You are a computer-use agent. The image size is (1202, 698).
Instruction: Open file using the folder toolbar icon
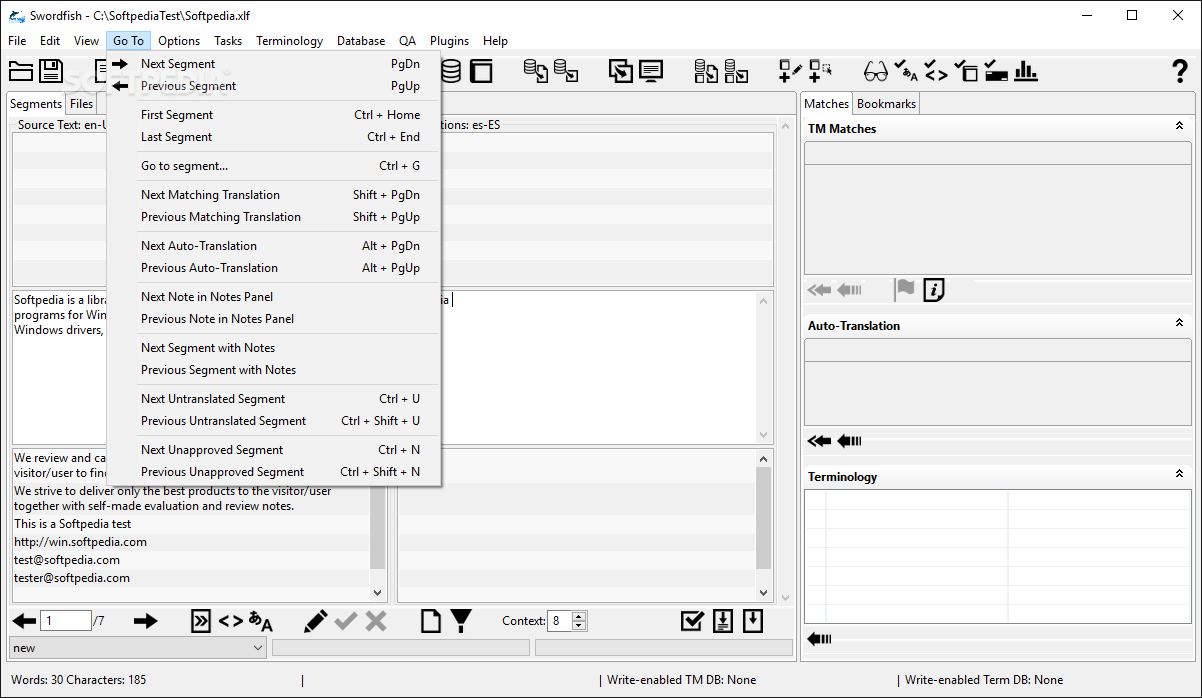tap(21, 71)
